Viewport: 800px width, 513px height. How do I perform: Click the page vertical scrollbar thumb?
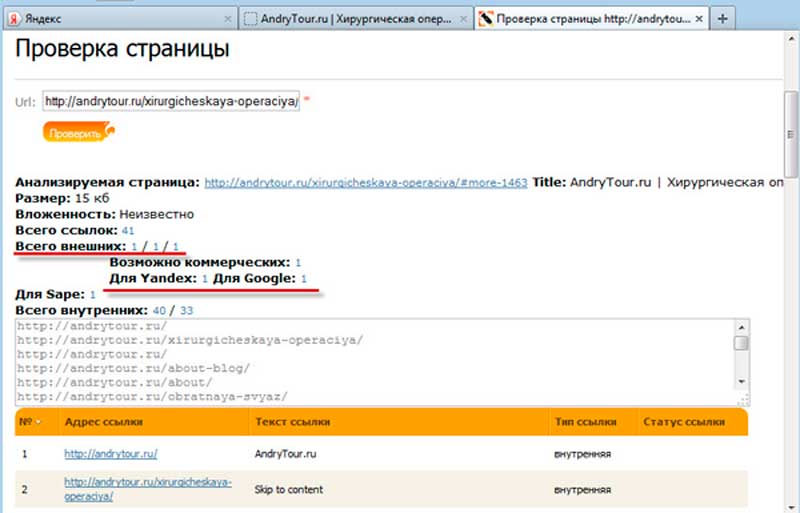tap(791, 134)
